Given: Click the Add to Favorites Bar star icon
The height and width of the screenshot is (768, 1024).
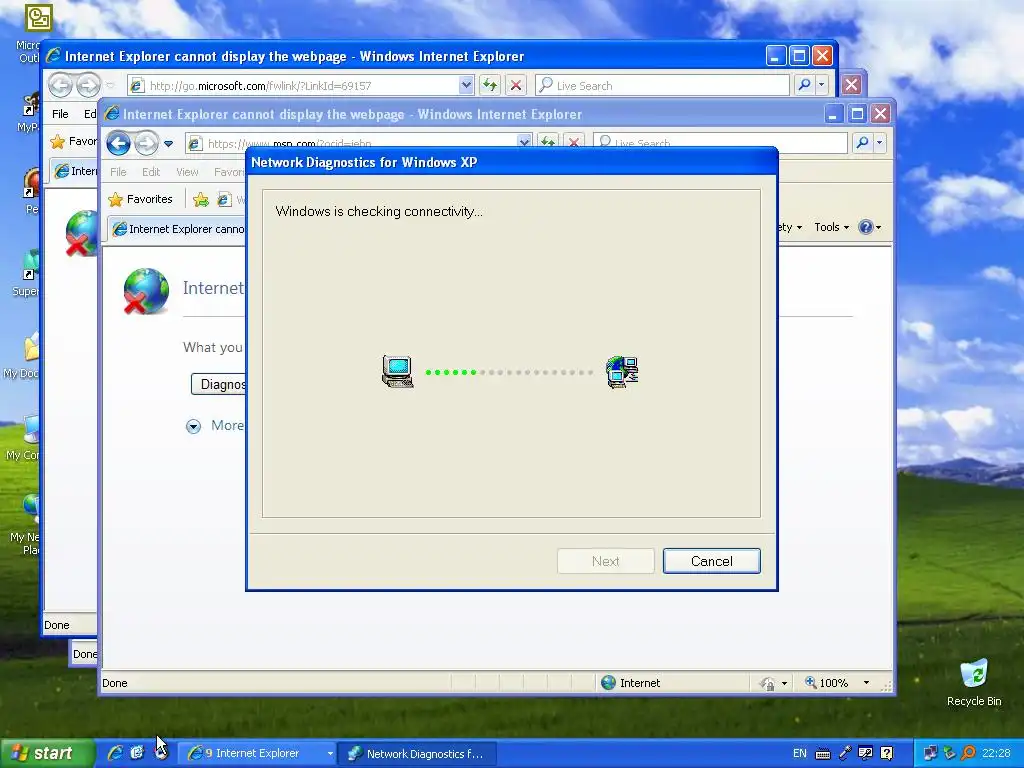Looking at the screenshot, I should (201, 199).
